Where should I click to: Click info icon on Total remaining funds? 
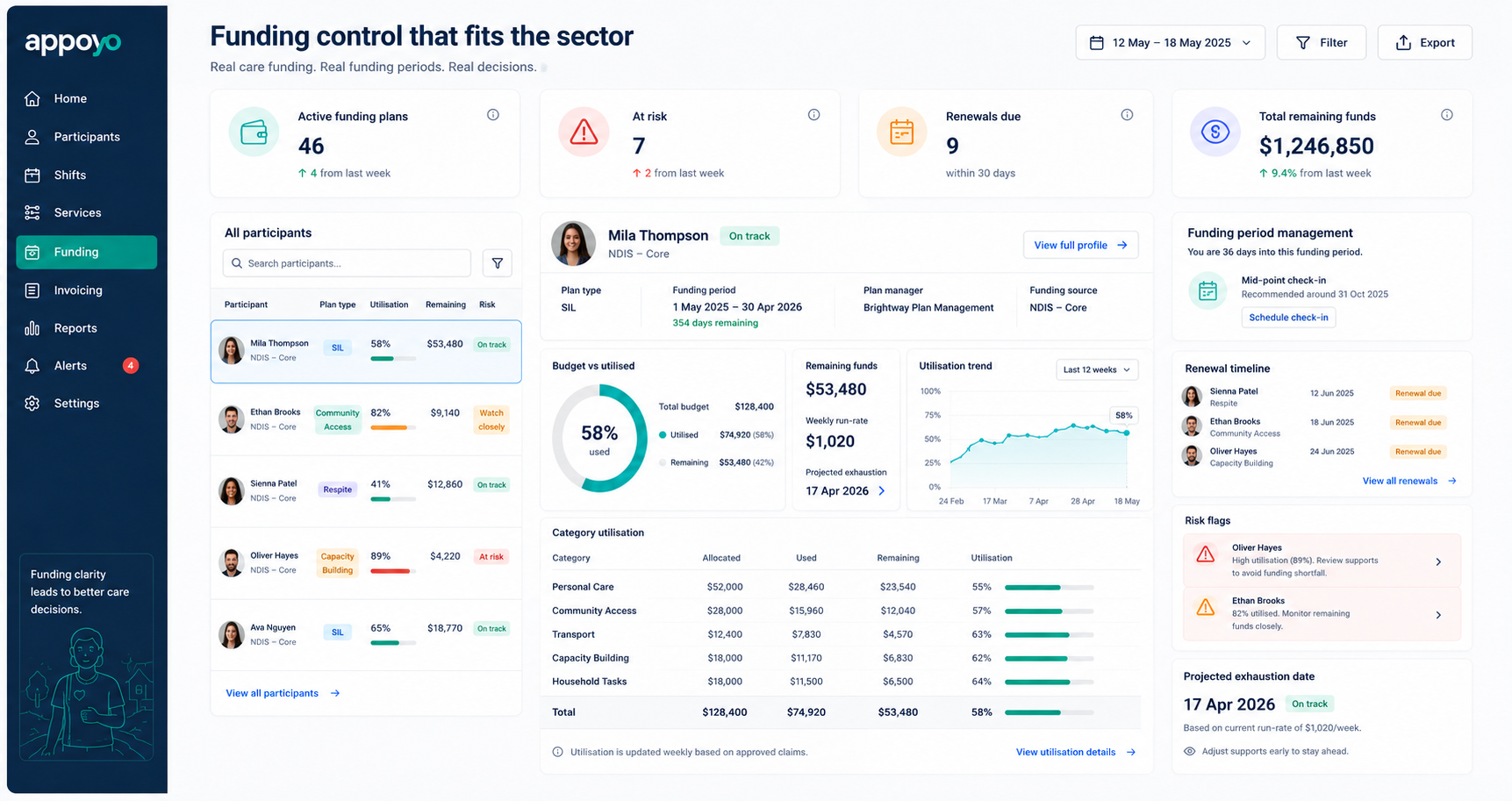[1447, 115]
